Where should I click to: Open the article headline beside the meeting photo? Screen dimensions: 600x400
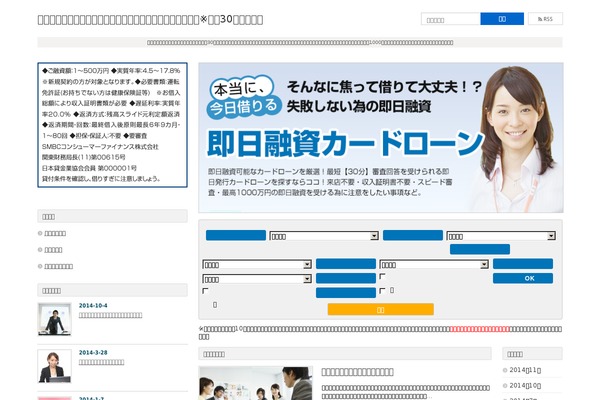point(357,372)
